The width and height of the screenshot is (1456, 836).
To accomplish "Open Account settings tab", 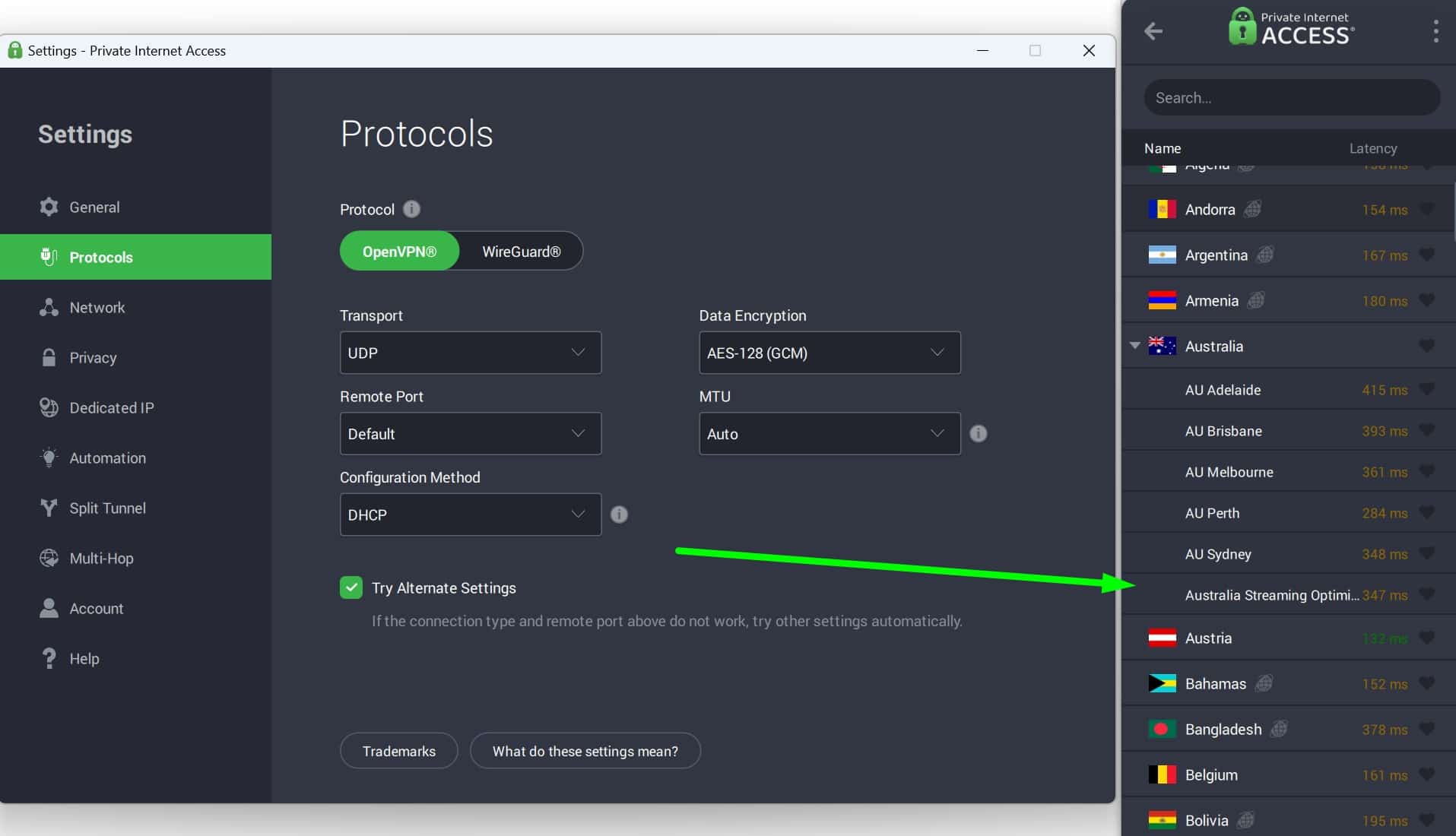I will coord(135,608).
